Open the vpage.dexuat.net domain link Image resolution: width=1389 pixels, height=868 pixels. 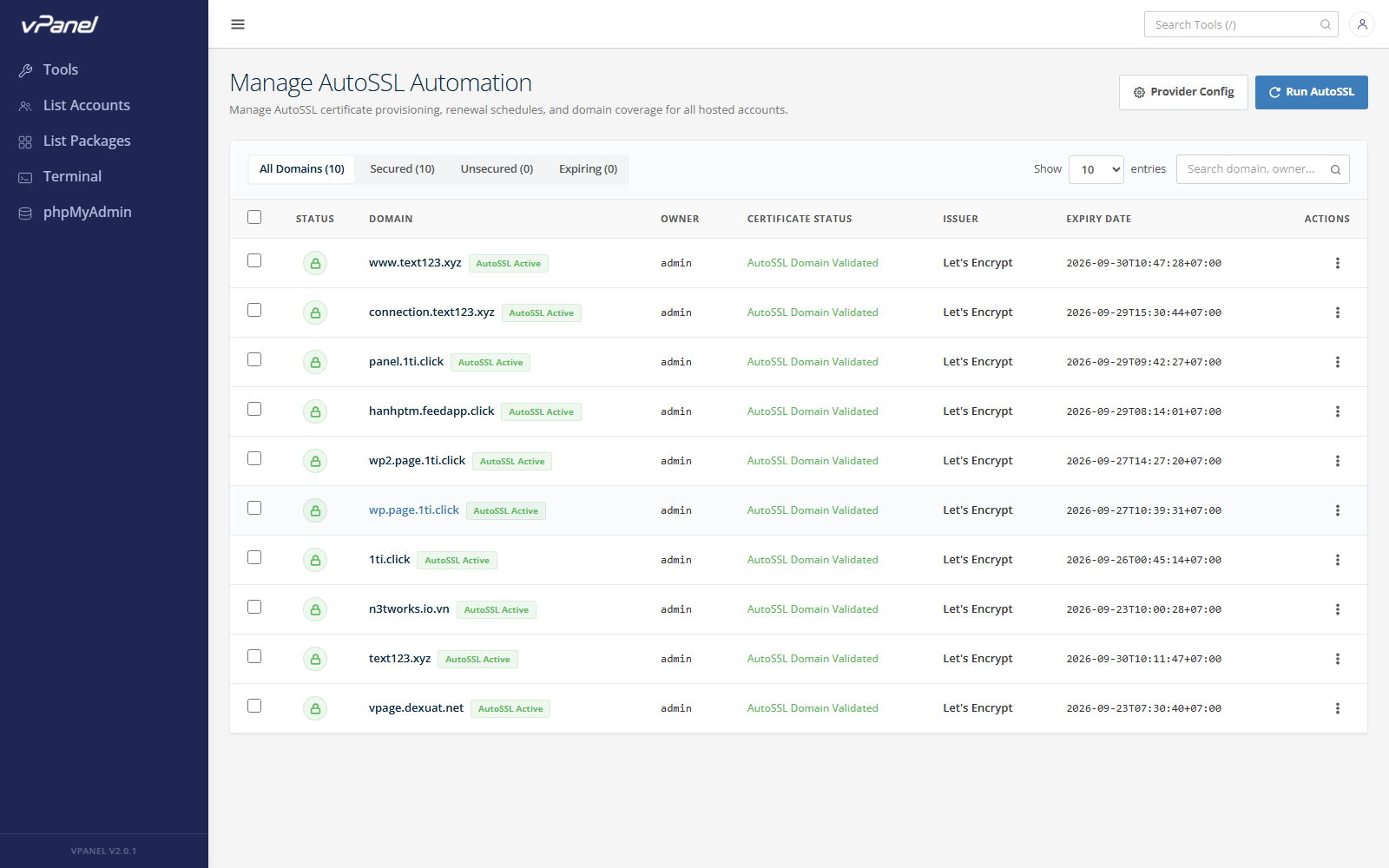416,708
